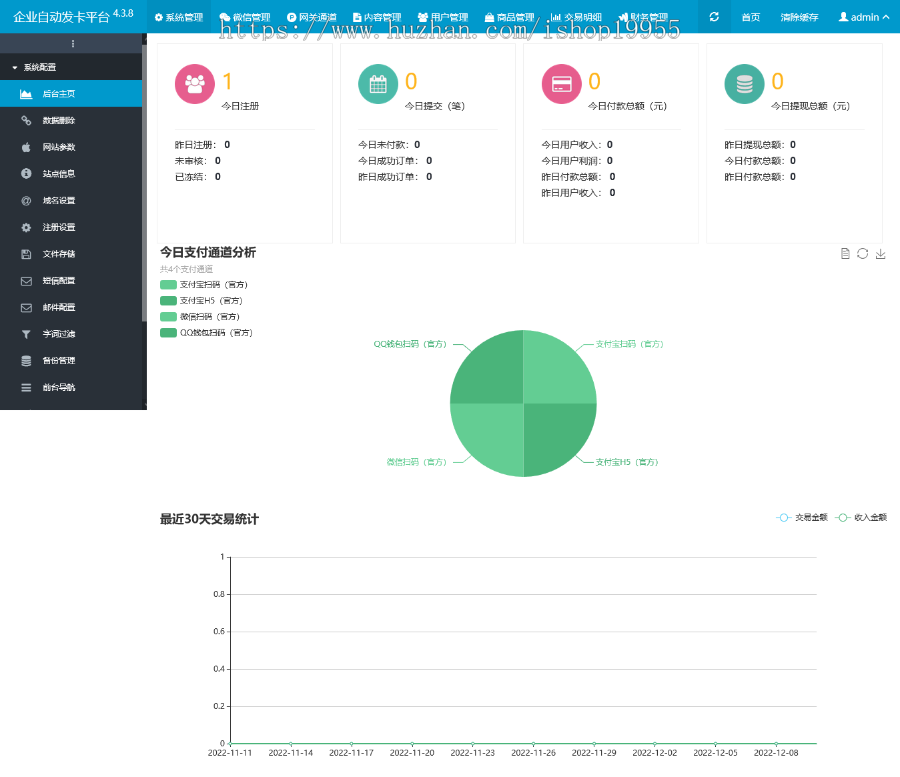Open the admin user dropdown
The image size is (900, 777).
pos(863,17)
